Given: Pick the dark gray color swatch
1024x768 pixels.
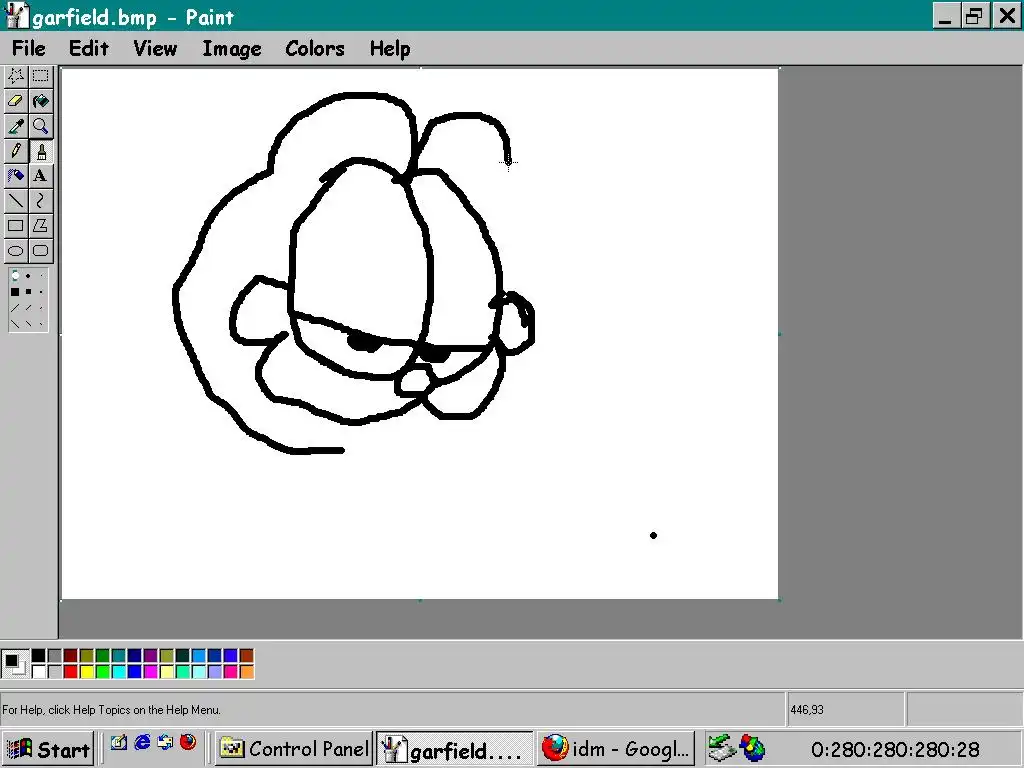Looking at the screenshot, I should 55,656.
